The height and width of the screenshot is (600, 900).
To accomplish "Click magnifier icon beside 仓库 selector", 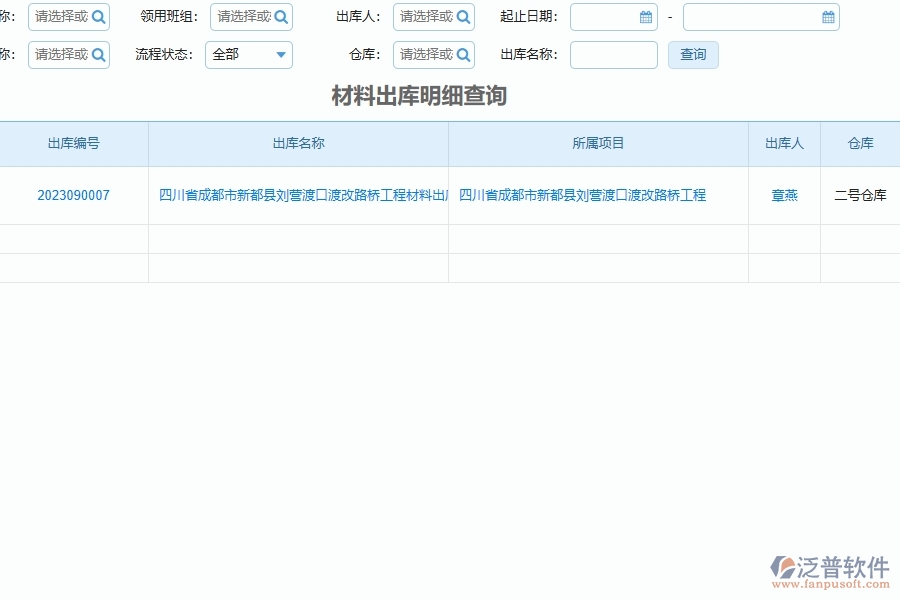I will [x=463, y=55].
